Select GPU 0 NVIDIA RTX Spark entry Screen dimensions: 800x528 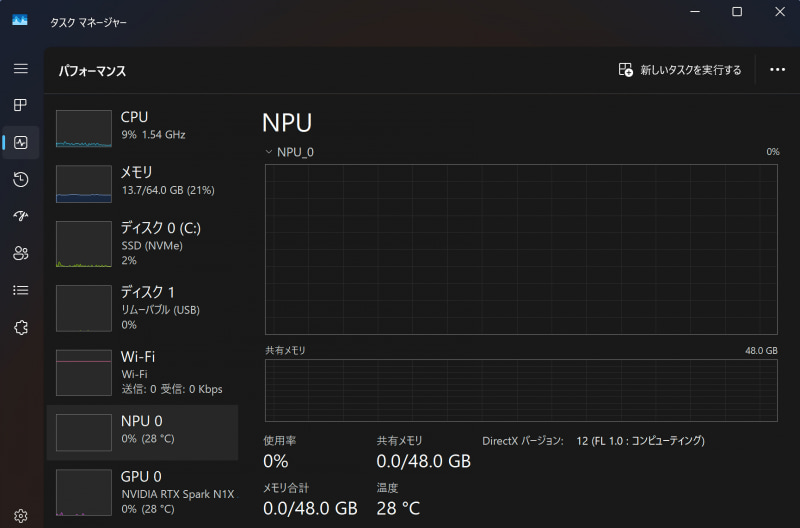click(142, 492)
